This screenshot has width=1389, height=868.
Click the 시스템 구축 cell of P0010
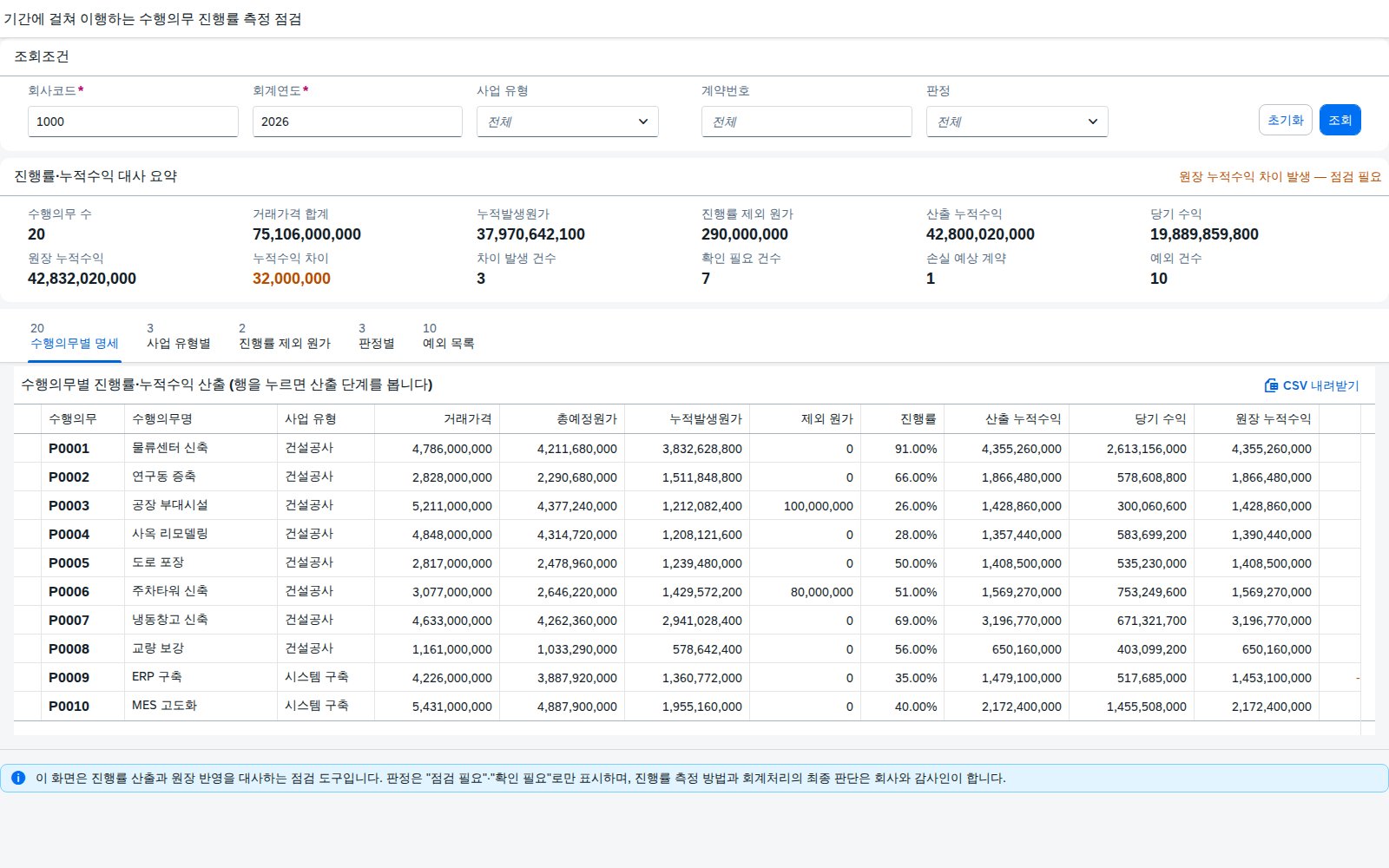(x=326, y=706)
